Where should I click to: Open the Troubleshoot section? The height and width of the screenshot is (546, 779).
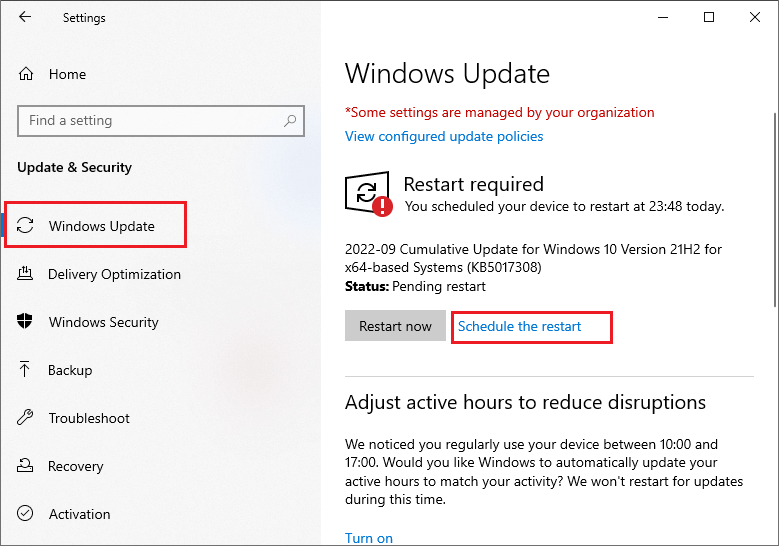pyautogui.click(x=89, y=418)
